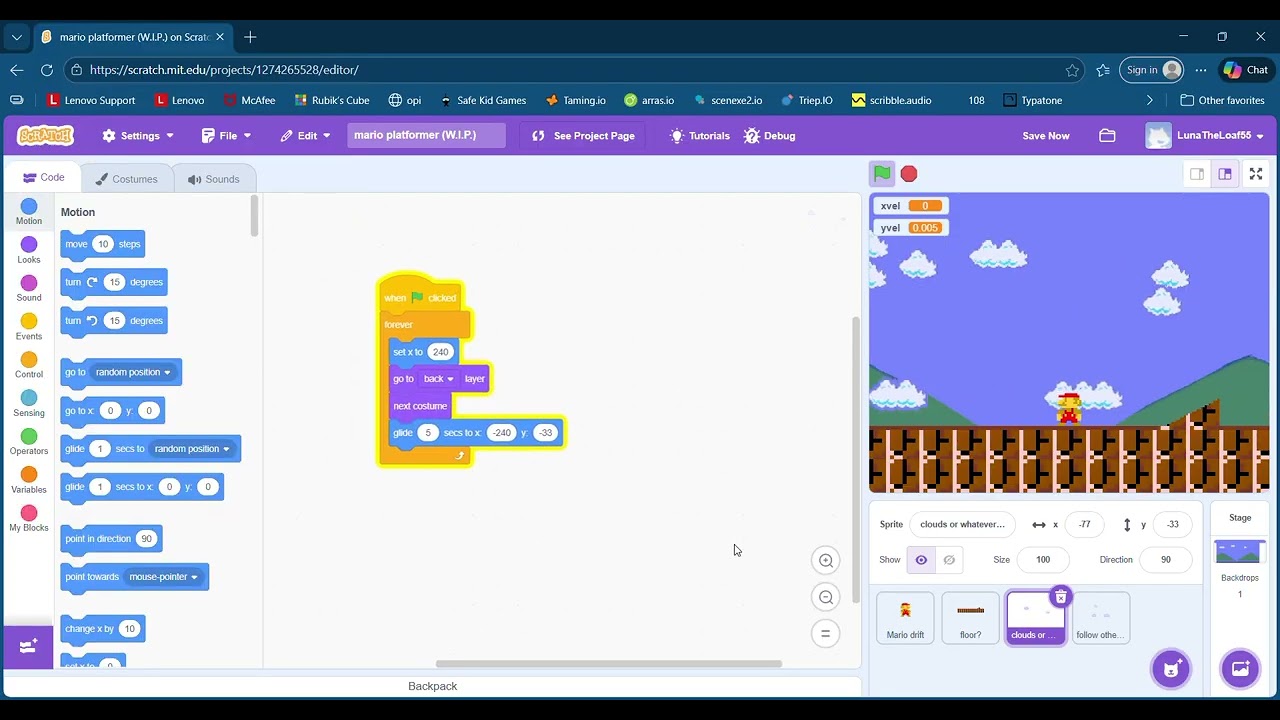1280x720 pixels.
Task: Zoom in the code workspace
Action: pyautogui.click(x=826, y=560)
